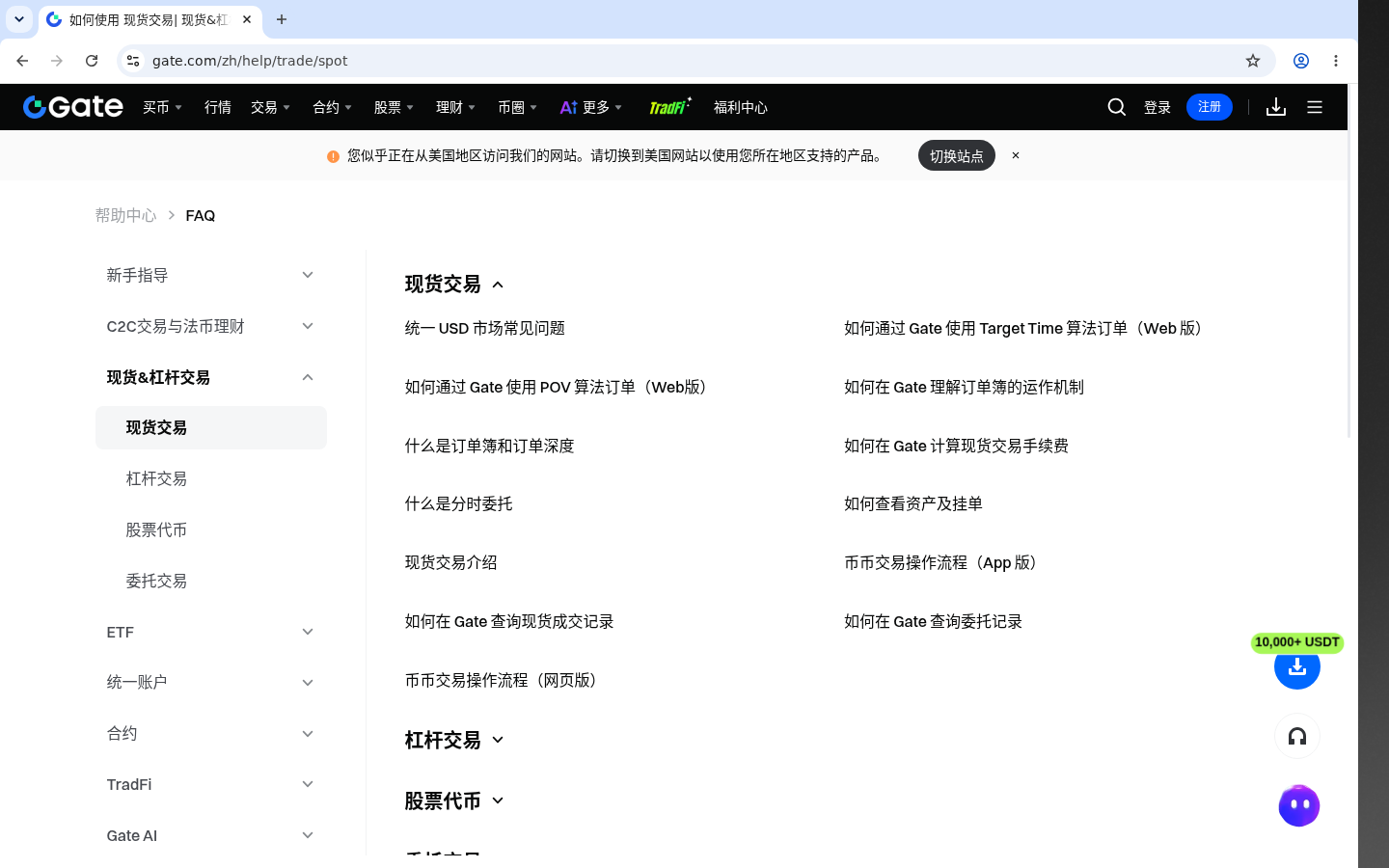Open the search magnifier icon
Screen dimensions: 1389x868
tap(1117, 107)
